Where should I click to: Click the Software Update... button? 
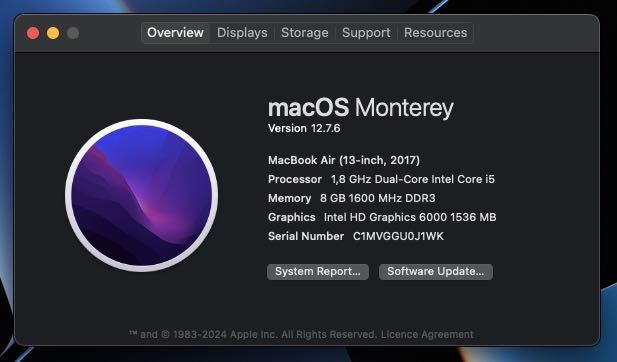pyautogui.click(x=436, y=272)
